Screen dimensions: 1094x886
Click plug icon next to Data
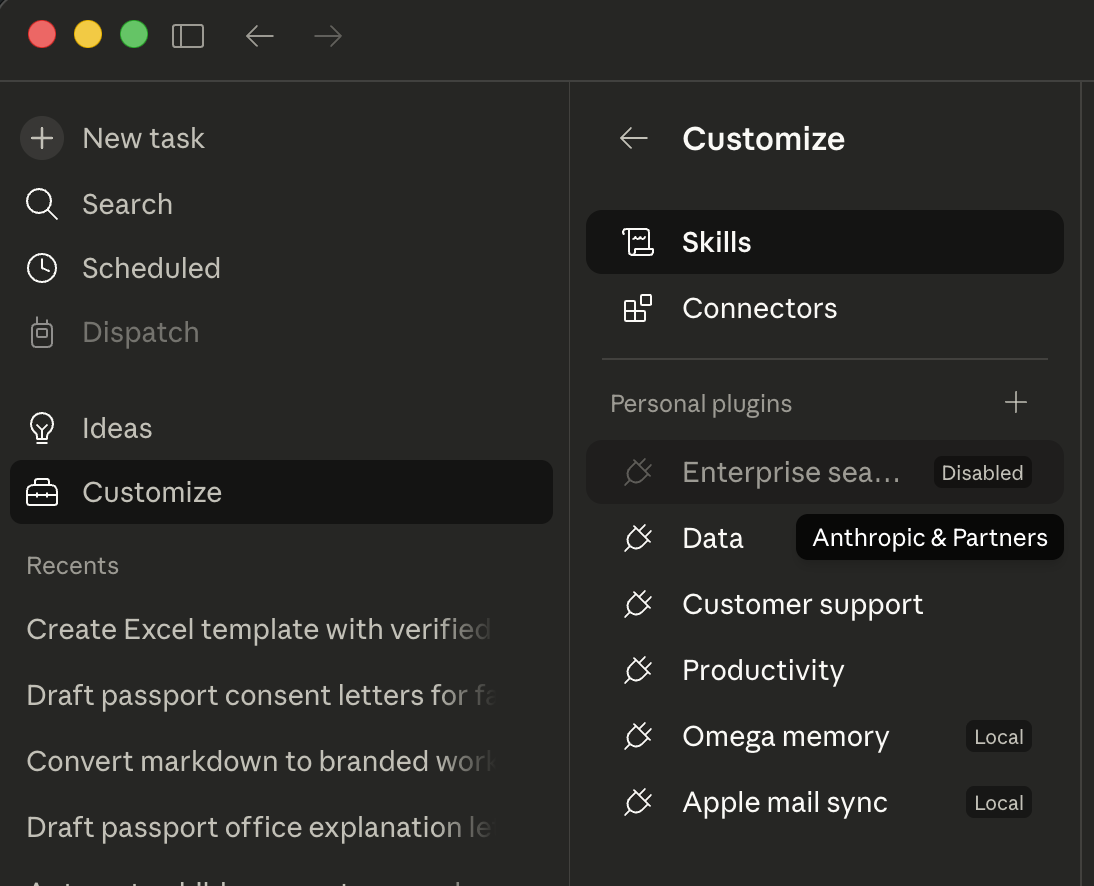coord(638,538)
